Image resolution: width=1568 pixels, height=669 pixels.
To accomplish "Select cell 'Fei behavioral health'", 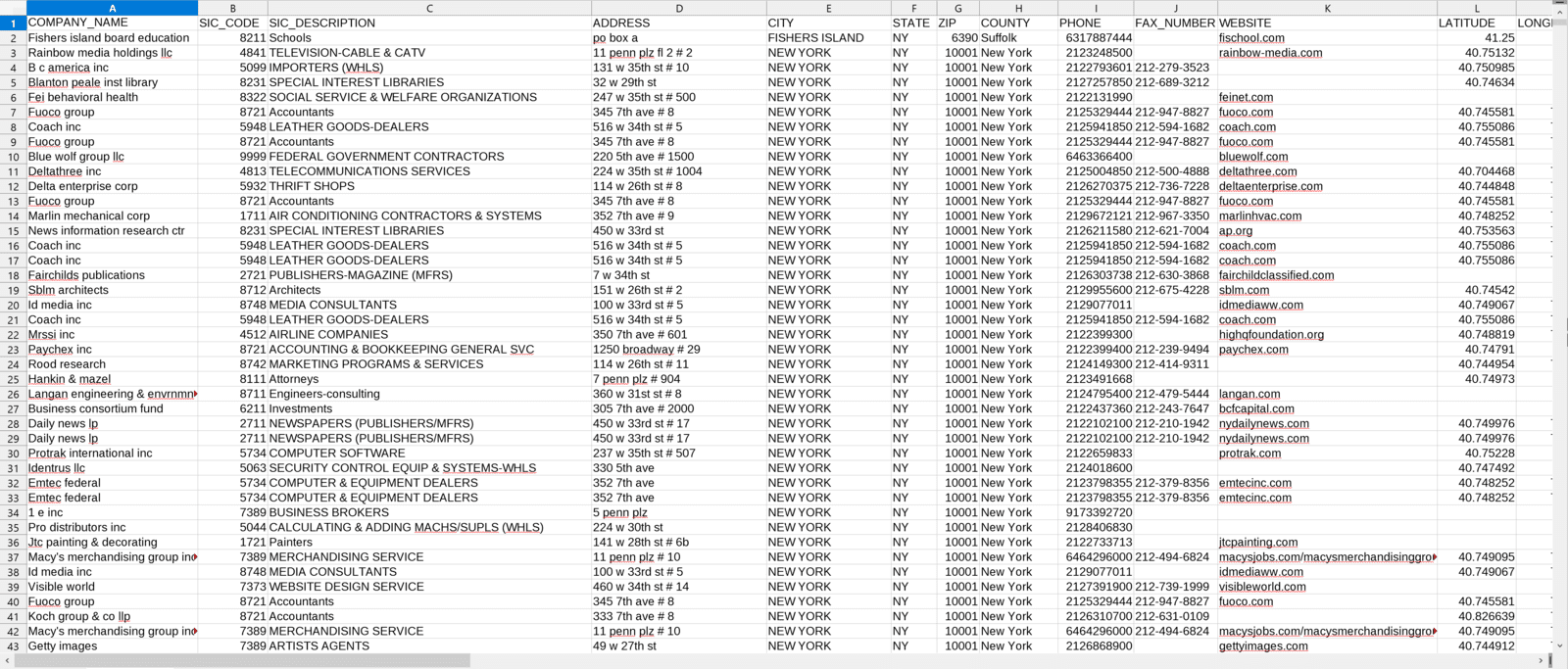I will pos(112,97).
